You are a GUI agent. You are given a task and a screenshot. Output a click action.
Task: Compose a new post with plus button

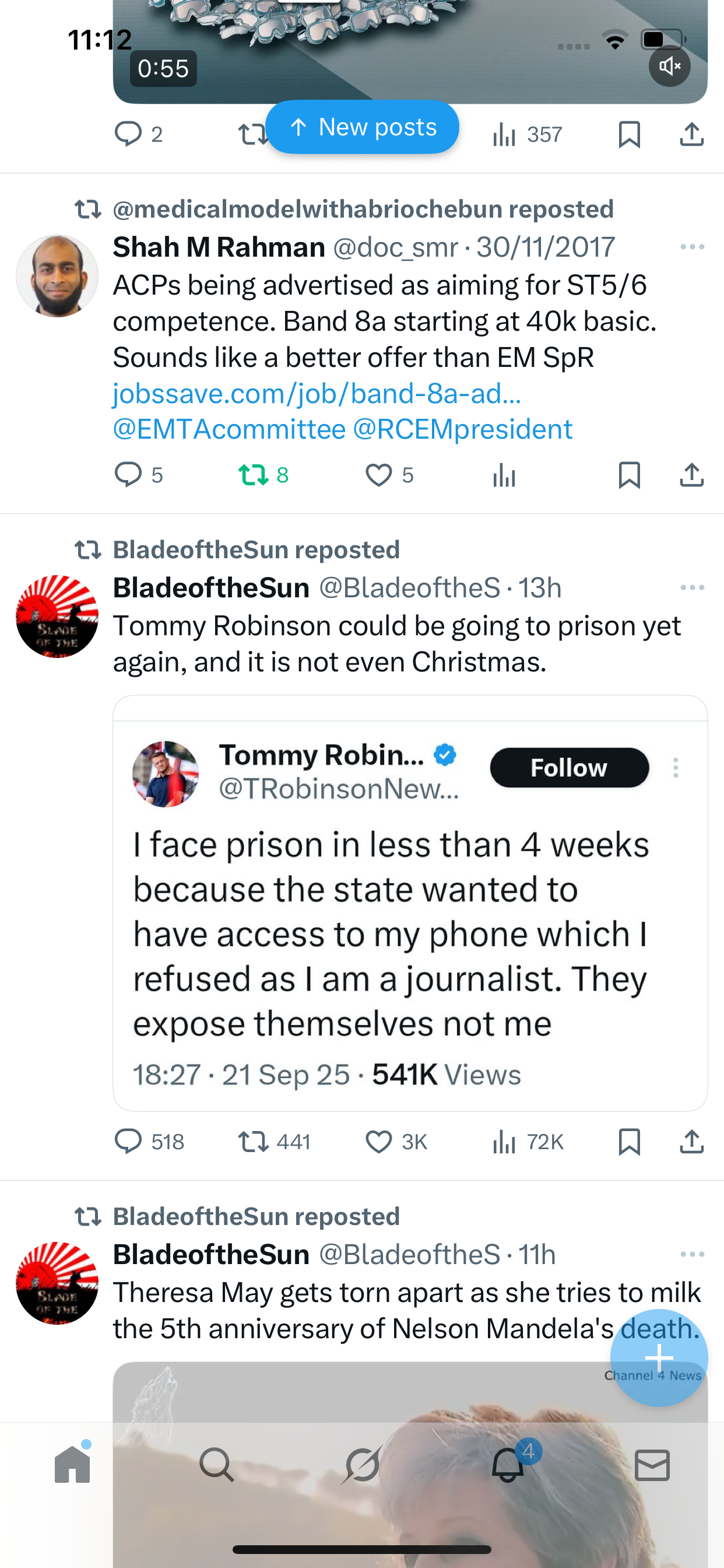pos(659,1357)
